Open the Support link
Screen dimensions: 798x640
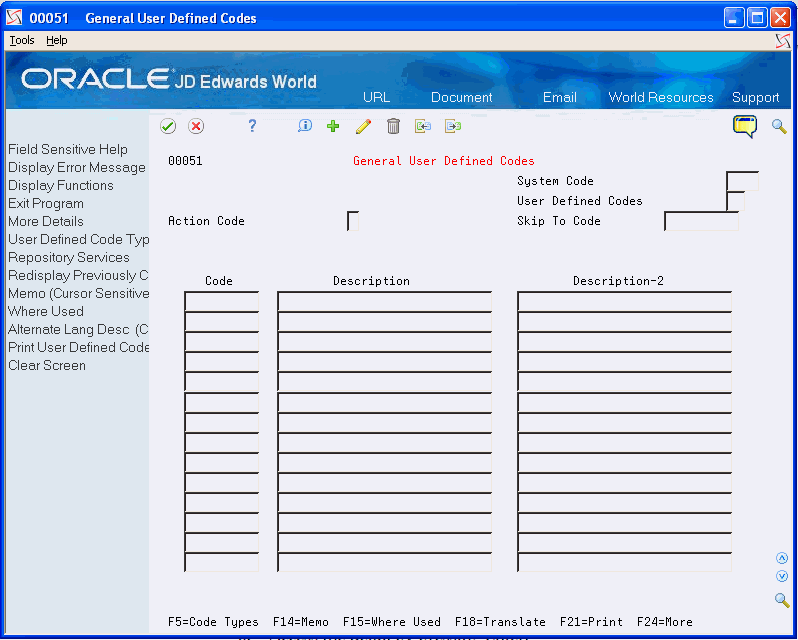[756, 97]
